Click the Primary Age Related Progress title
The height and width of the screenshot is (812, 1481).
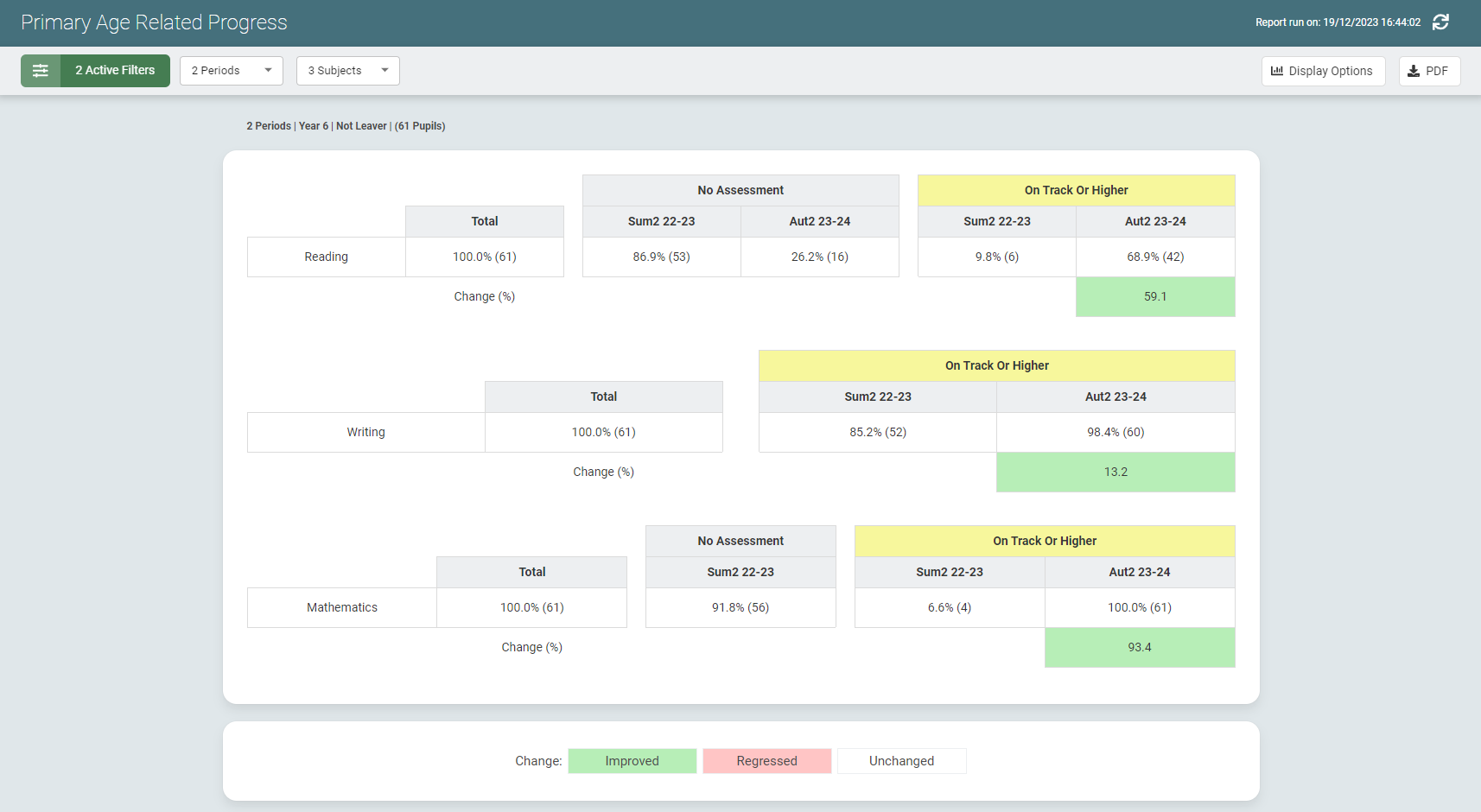click(154, 22)
